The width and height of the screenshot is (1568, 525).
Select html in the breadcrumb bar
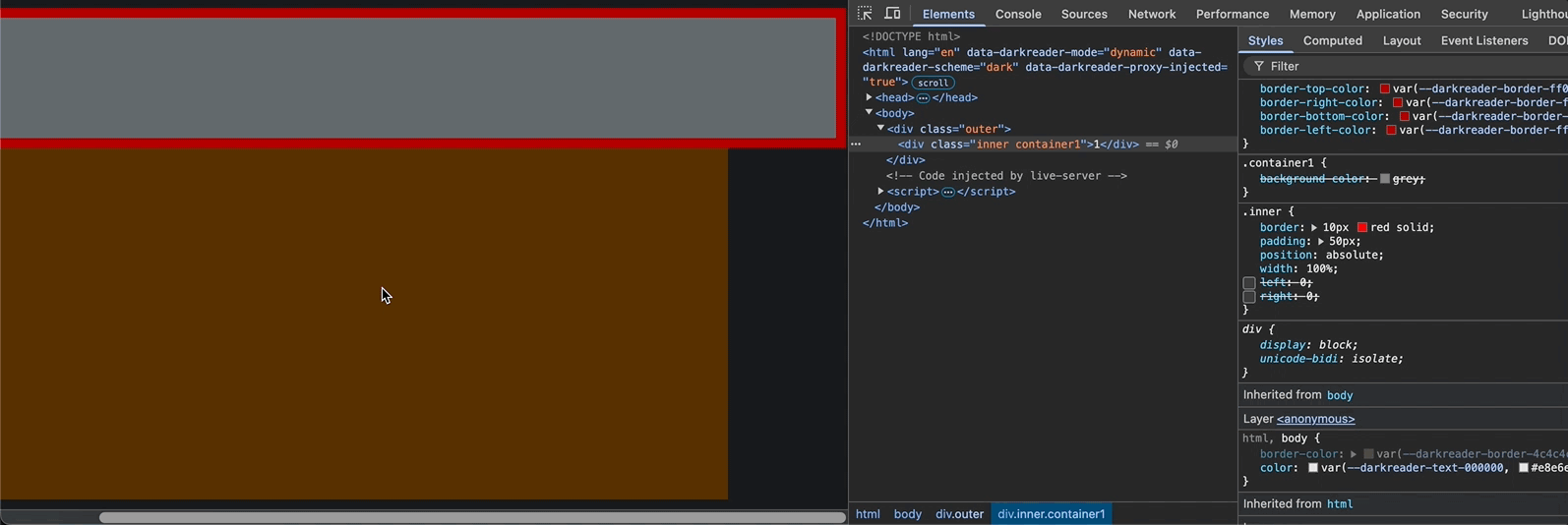868,514
